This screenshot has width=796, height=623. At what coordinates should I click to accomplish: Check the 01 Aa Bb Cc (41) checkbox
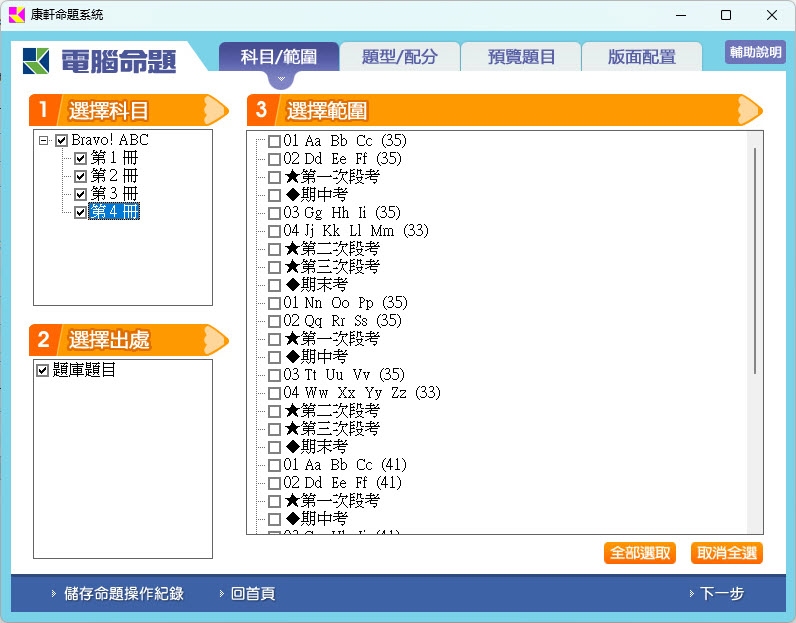[x=274, y=465]
